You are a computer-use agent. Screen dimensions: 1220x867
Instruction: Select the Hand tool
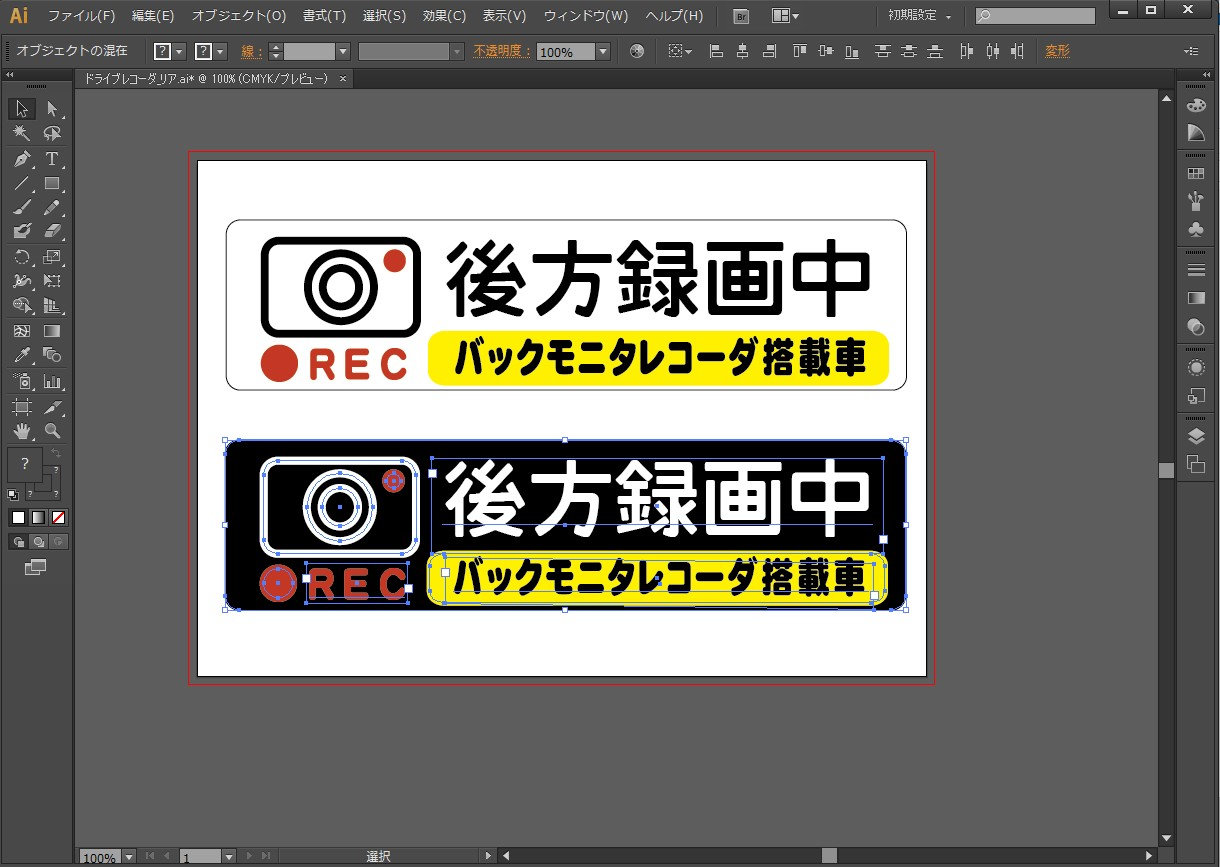[x=22, y=431]
